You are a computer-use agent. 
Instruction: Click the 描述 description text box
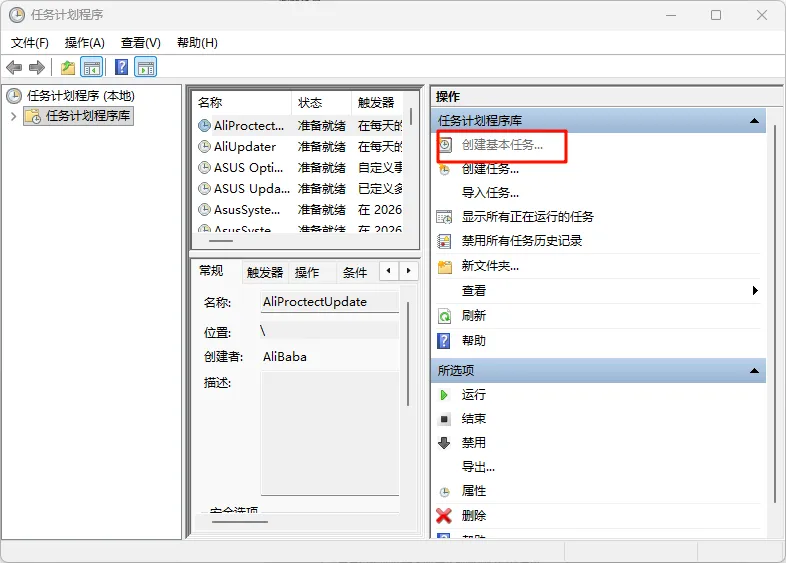(x=330, y=433)
